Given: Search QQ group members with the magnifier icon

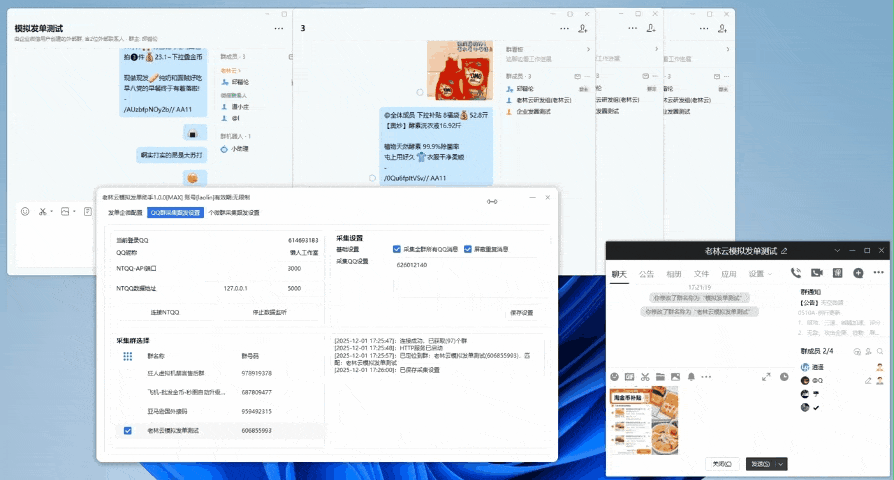Looking at the screenshot, I should (x=880, y=351).
